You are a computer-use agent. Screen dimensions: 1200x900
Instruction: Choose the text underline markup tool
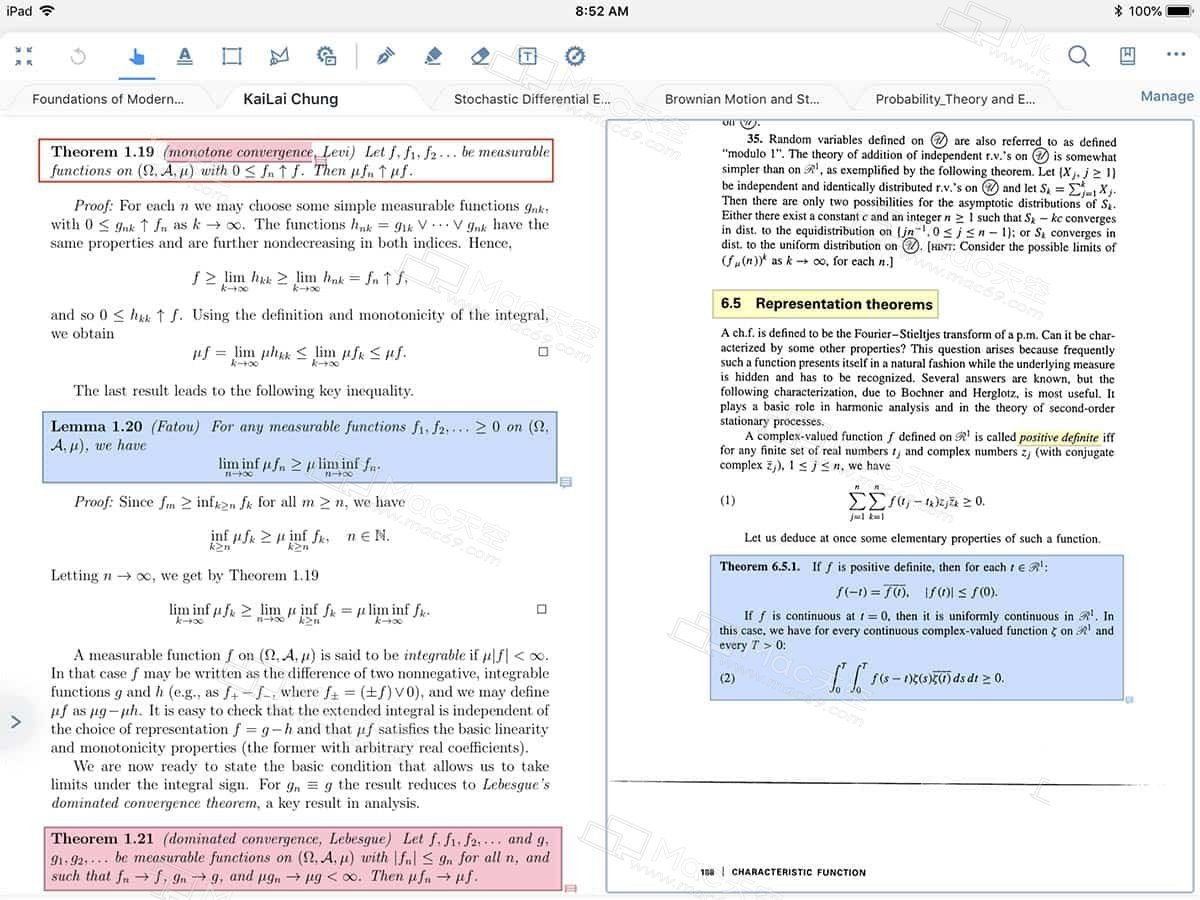coord(184,56)
